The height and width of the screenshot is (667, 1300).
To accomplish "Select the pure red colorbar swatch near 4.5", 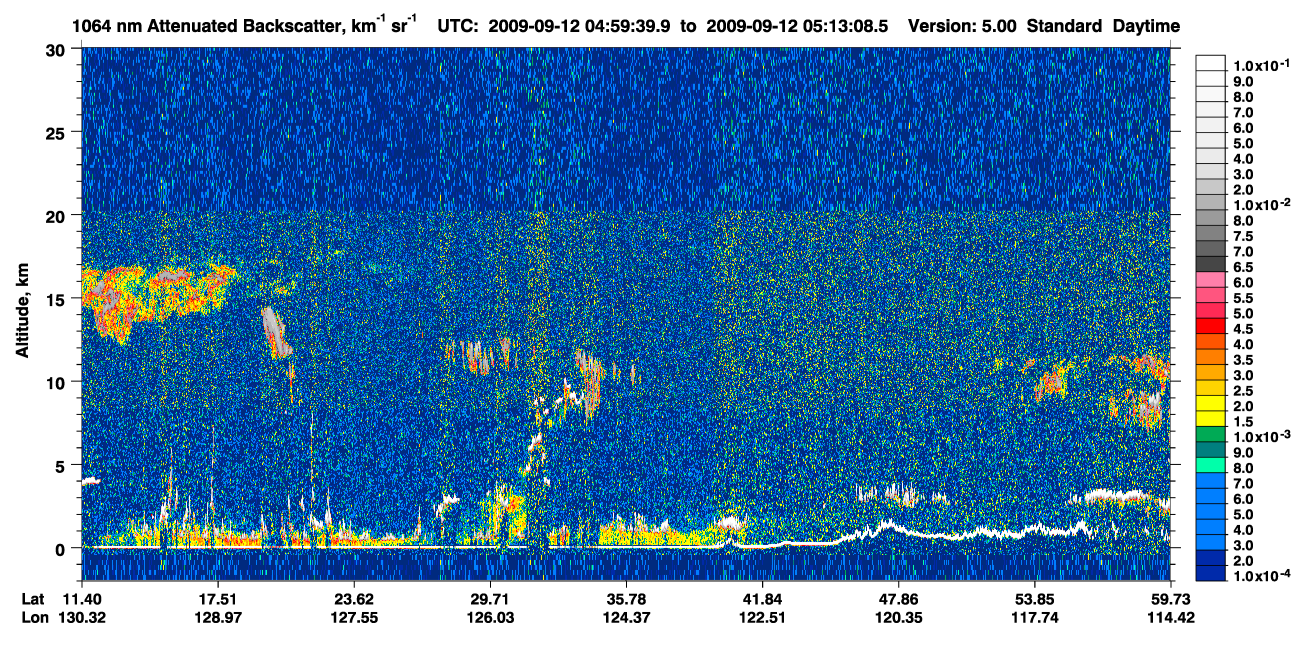I will (1211, 328).
